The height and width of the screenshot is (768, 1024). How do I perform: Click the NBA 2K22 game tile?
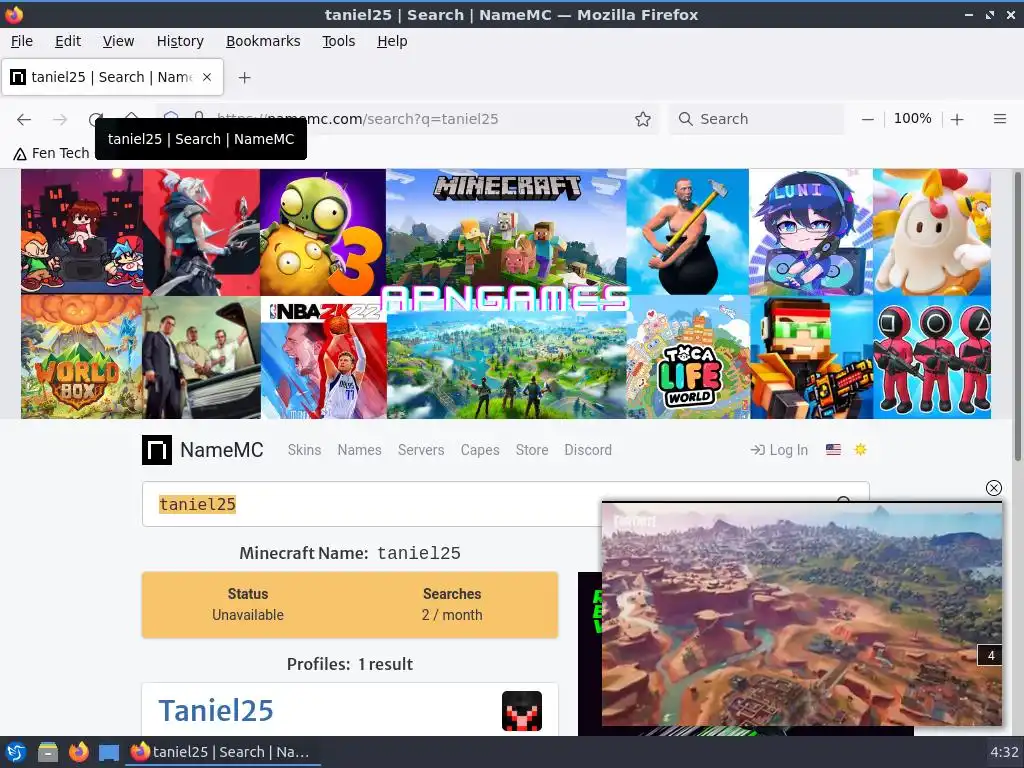pos(324,358)
